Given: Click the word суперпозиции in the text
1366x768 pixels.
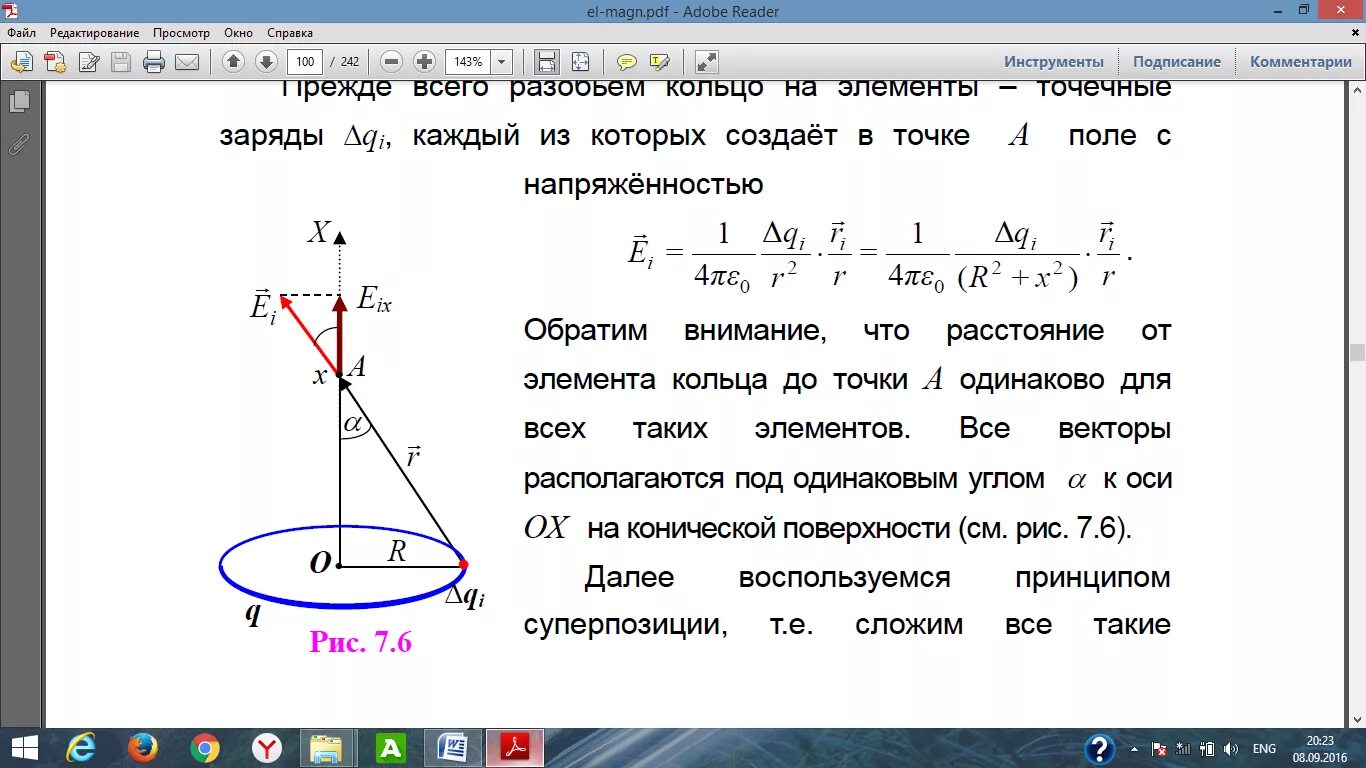Looking at the screenshot, I should (623, 626).
